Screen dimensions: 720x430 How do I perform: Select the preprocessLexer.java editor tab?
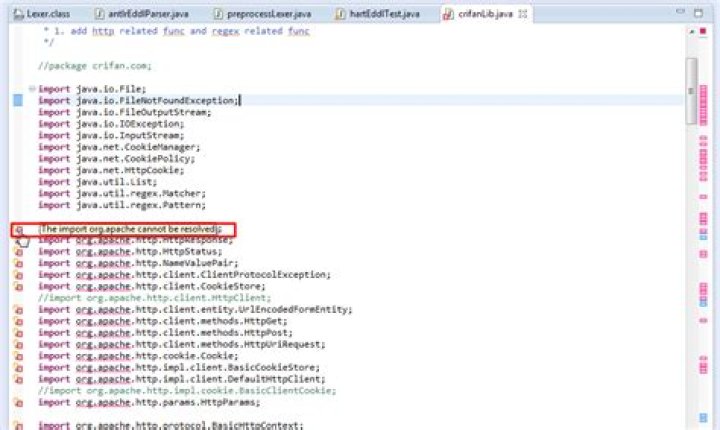(263, 14)
